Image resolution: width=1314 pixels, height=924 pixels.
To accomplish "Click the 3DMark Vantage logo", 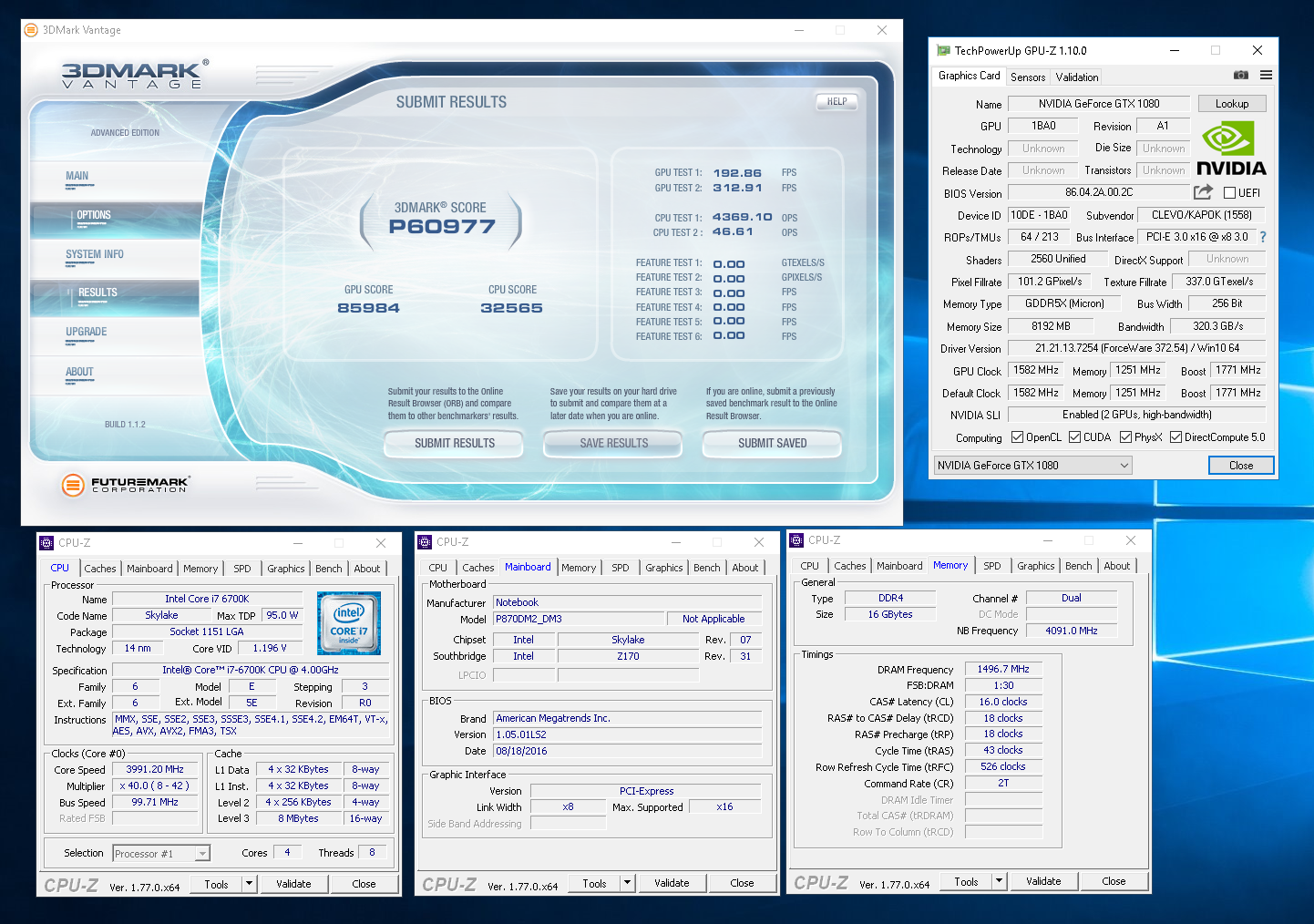I will [135, 74].
